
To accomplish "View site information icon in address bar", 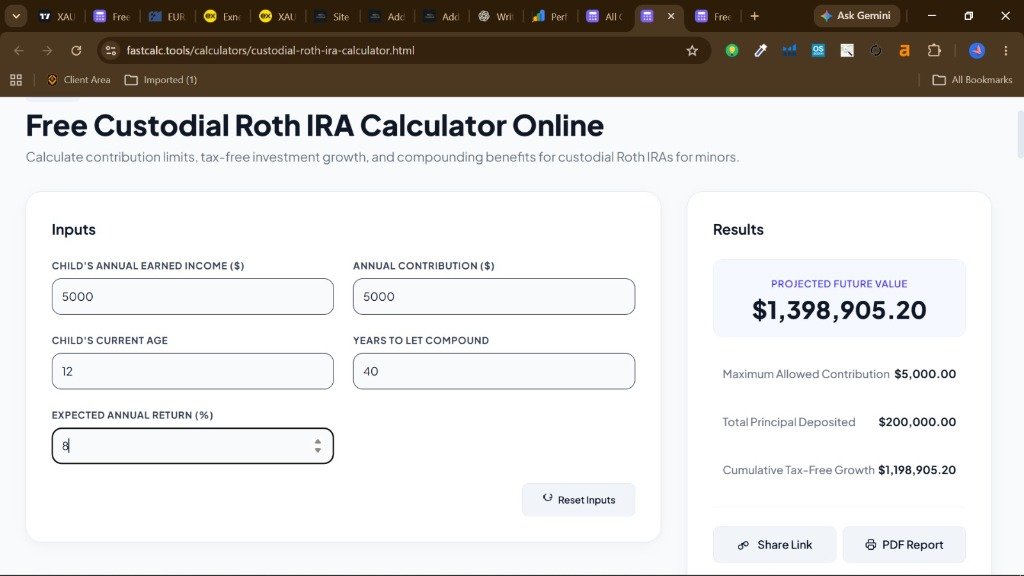I will [x=110, y=50].
